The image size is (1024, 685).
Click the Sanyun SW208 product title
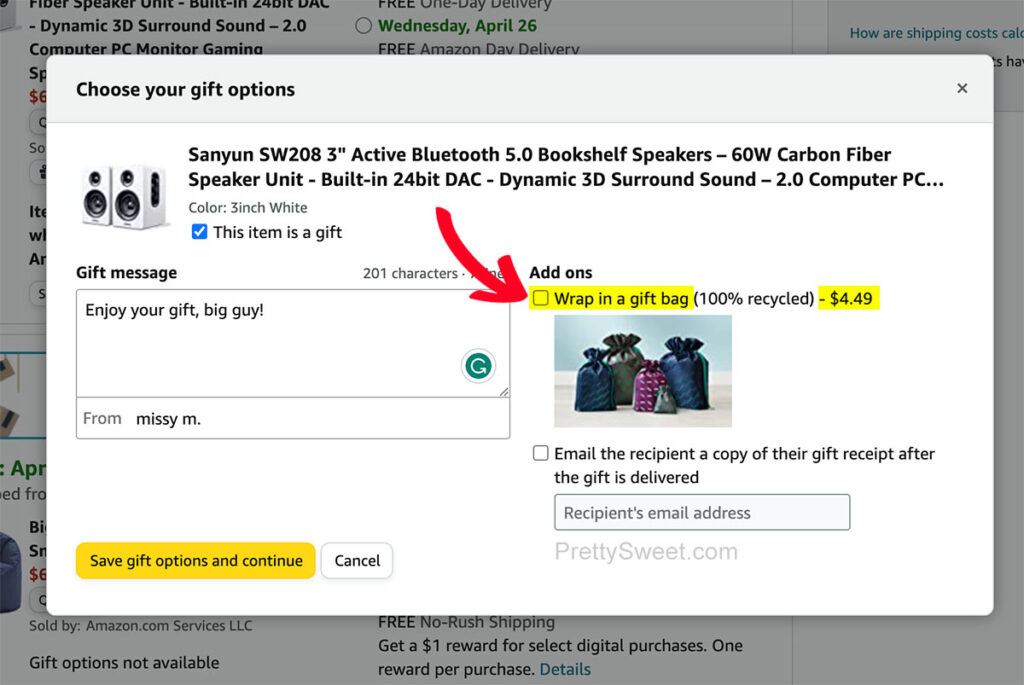(x=566, y=167)
